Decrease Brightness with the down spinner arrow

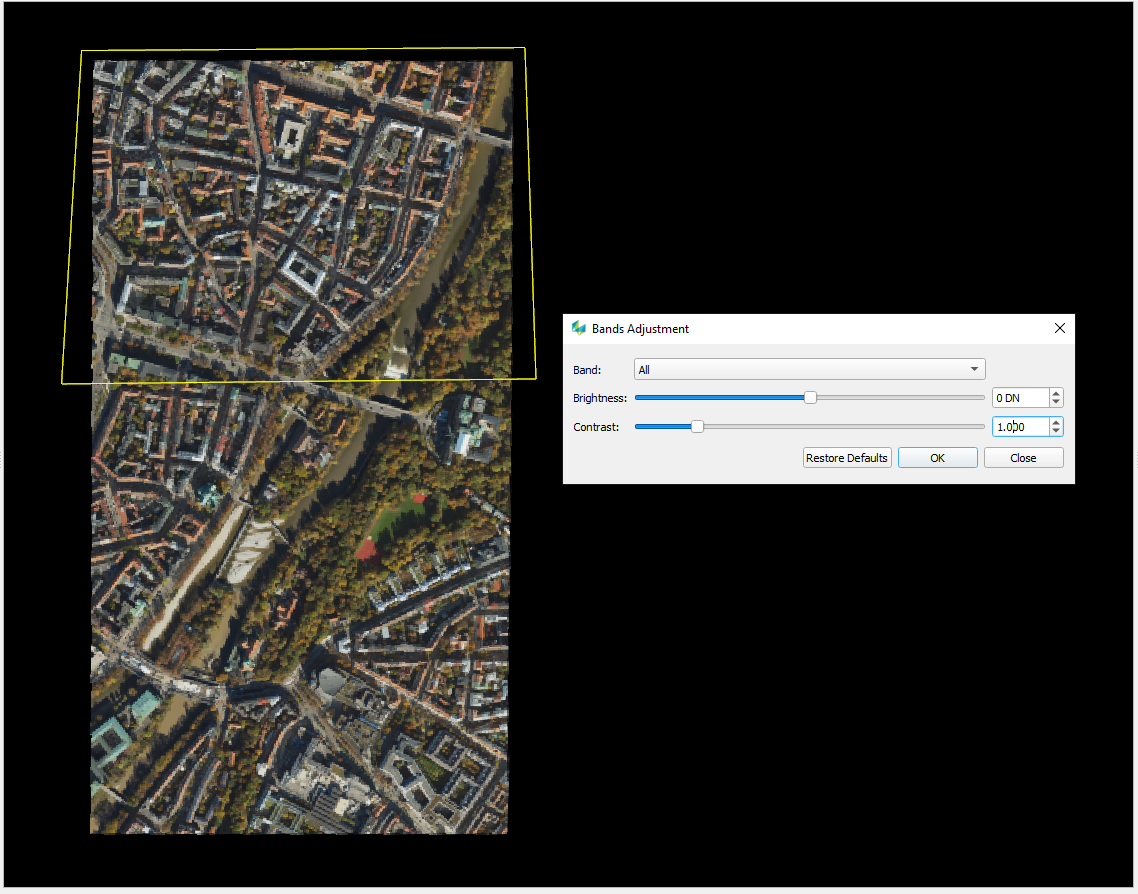tap(1056, 403)
